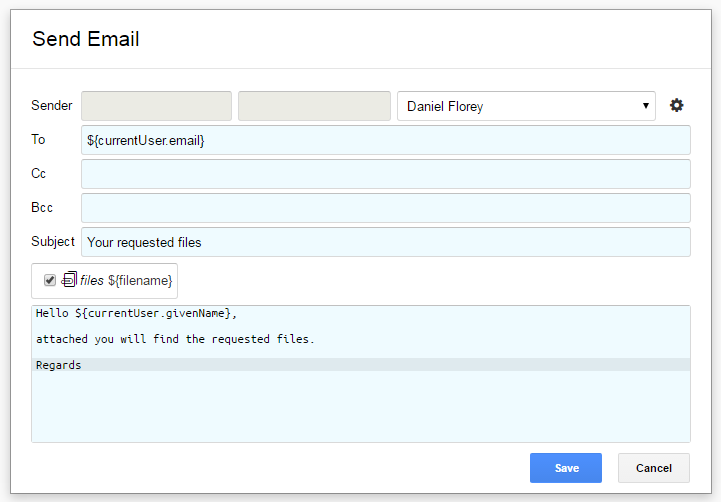Click the 'attached you will find' line

tap(175, 339)
